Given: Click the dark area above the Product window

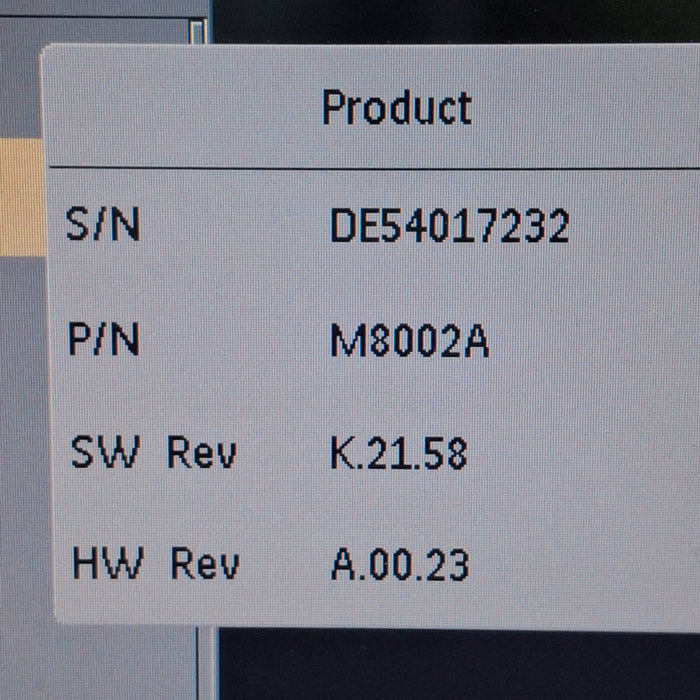Looking at the screenshot, I should (x=450, y=20).
